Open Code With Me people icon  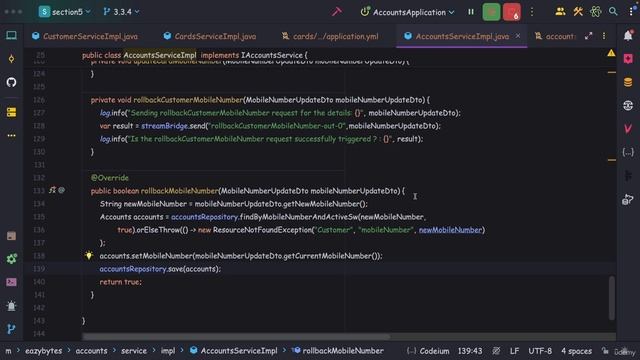click(560, 12)
